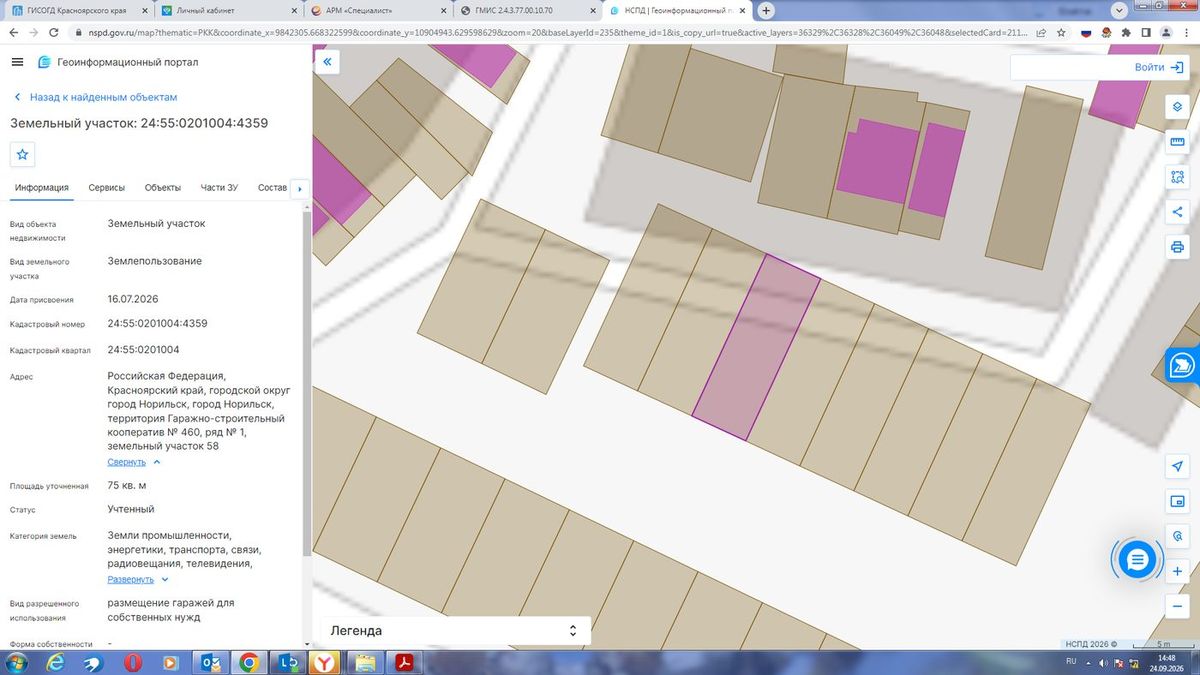This screenshot has height=675, width=1200.
Task: Switch to the Состав tab
Action: (x=272, y=188)
